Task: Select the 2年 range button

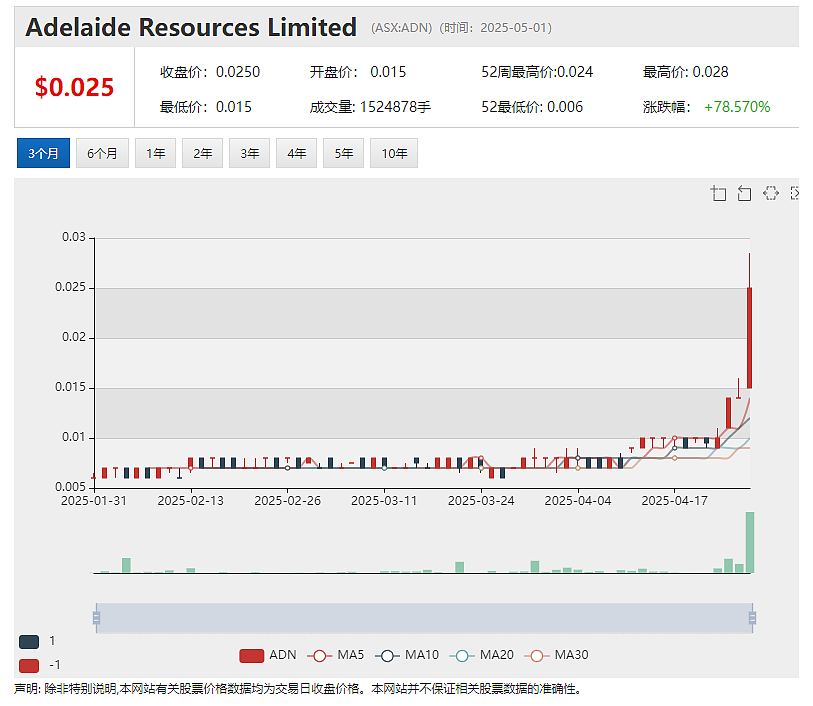Action: click(x=202, y=153)
